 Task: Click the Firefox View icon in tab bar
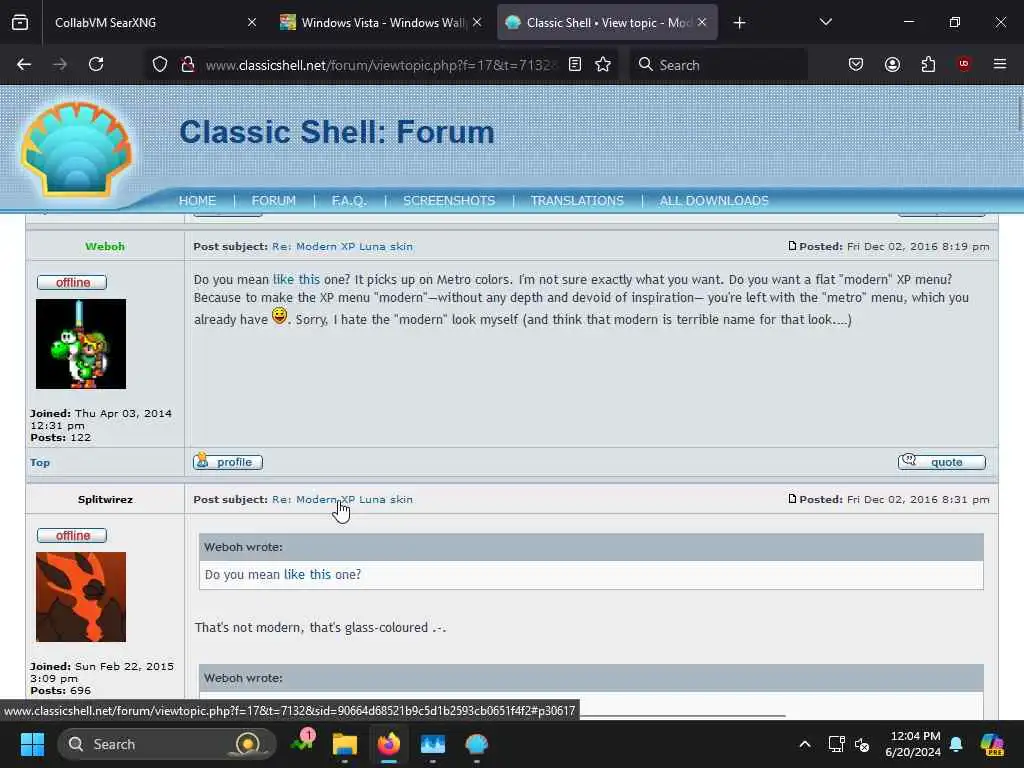point(20,23)
